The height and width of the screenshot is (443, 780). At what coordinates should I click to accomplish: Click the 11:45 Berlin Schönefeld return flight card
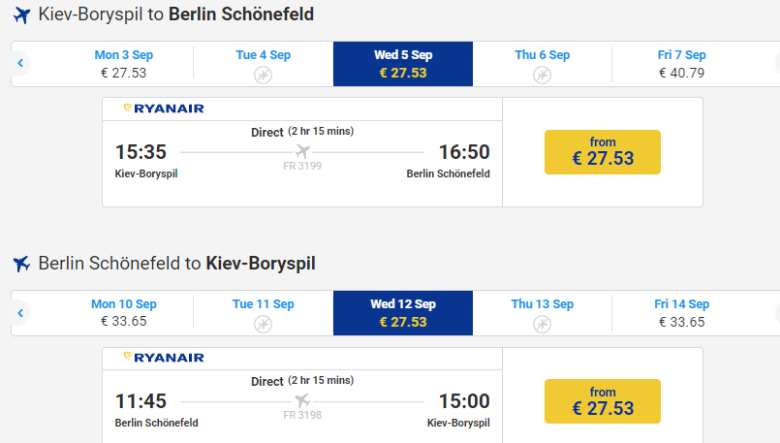tap(302, 401)
